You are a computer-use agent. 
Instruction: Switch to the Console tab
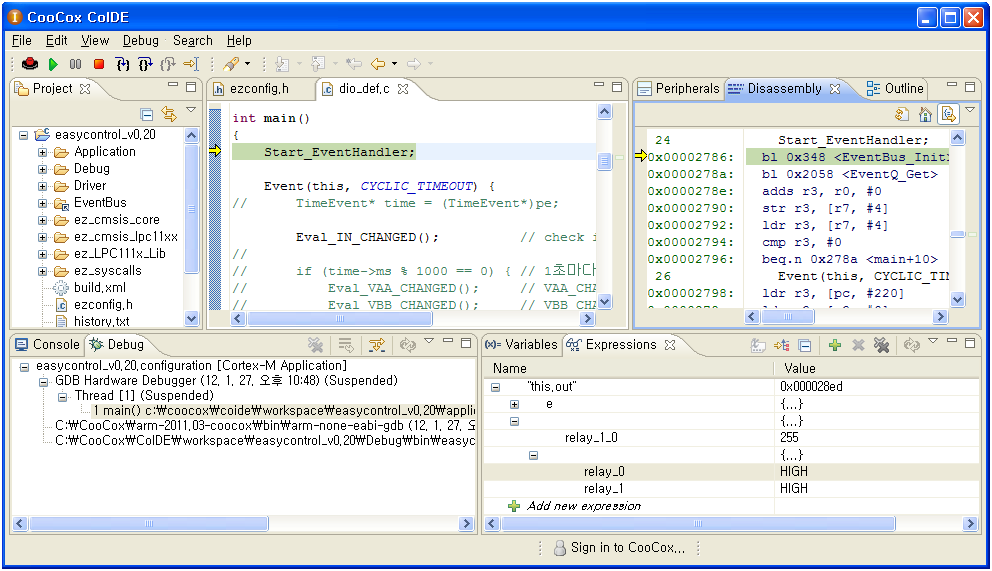[47, 345]
